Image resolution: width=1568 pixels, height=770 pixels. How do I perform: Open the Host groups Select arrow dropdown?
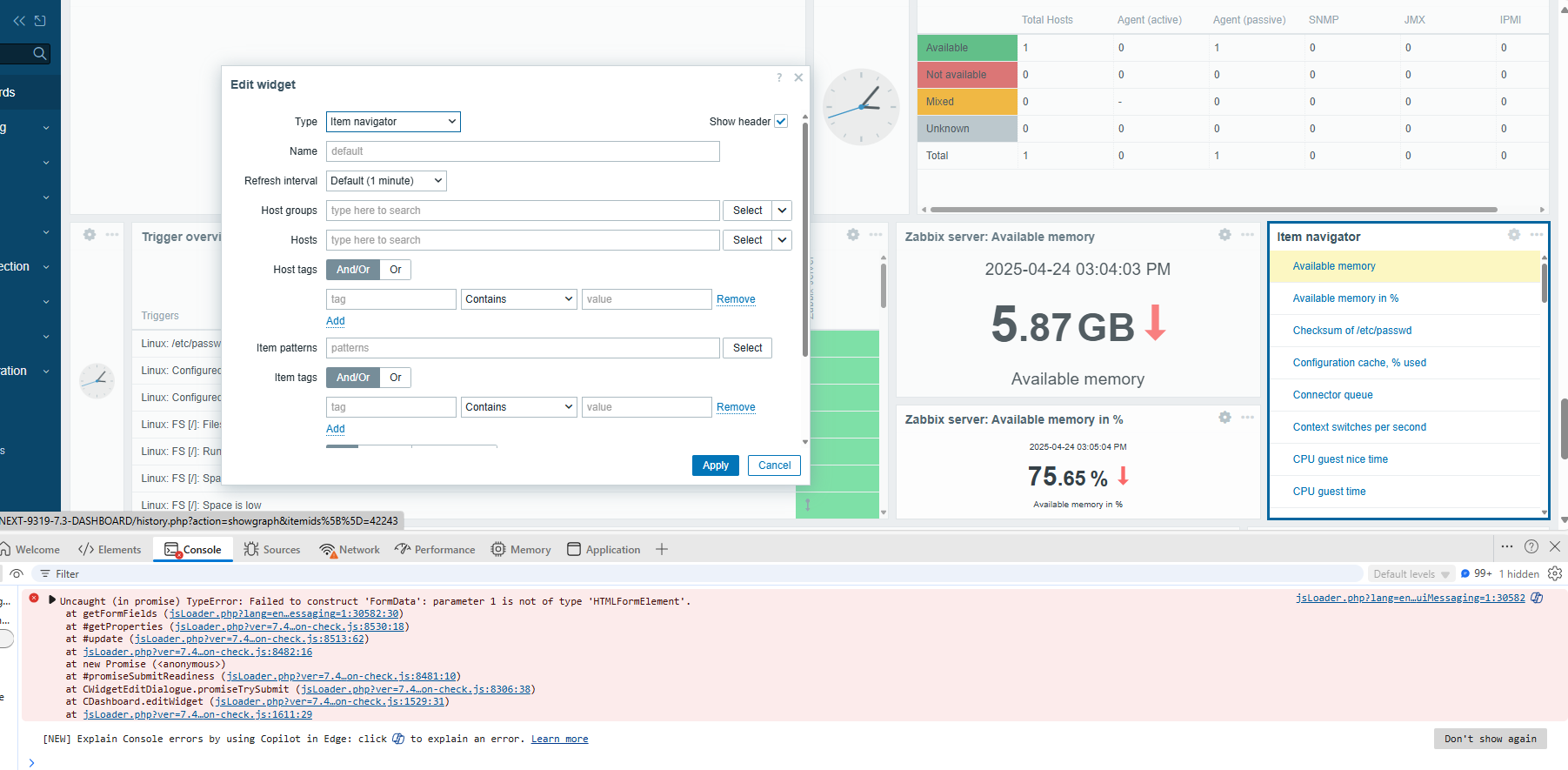tap(782, 211)
